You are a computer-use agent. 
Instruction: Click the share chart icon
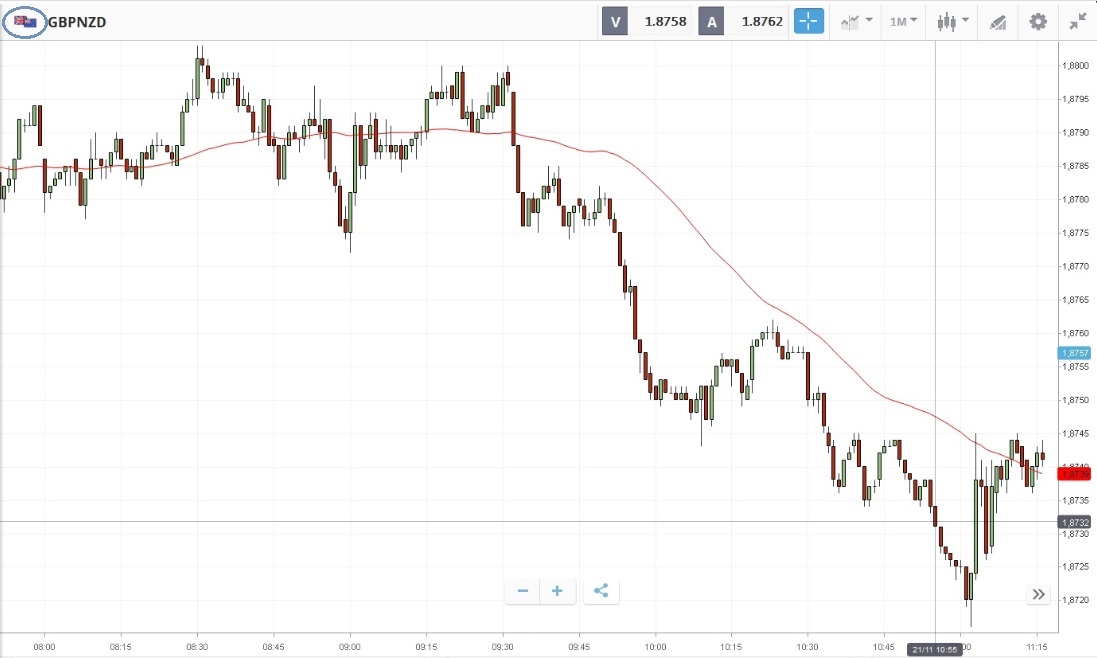click(601, 591)
